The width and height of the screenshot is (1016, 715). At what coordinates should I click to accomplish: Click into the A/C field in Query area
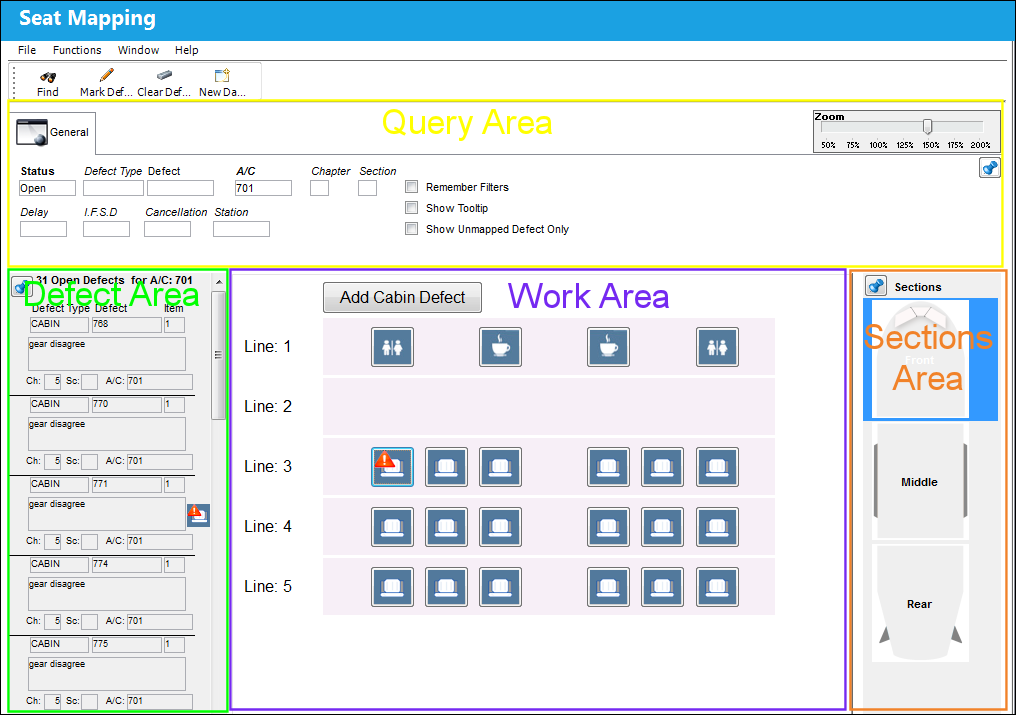tap(263, 188)
